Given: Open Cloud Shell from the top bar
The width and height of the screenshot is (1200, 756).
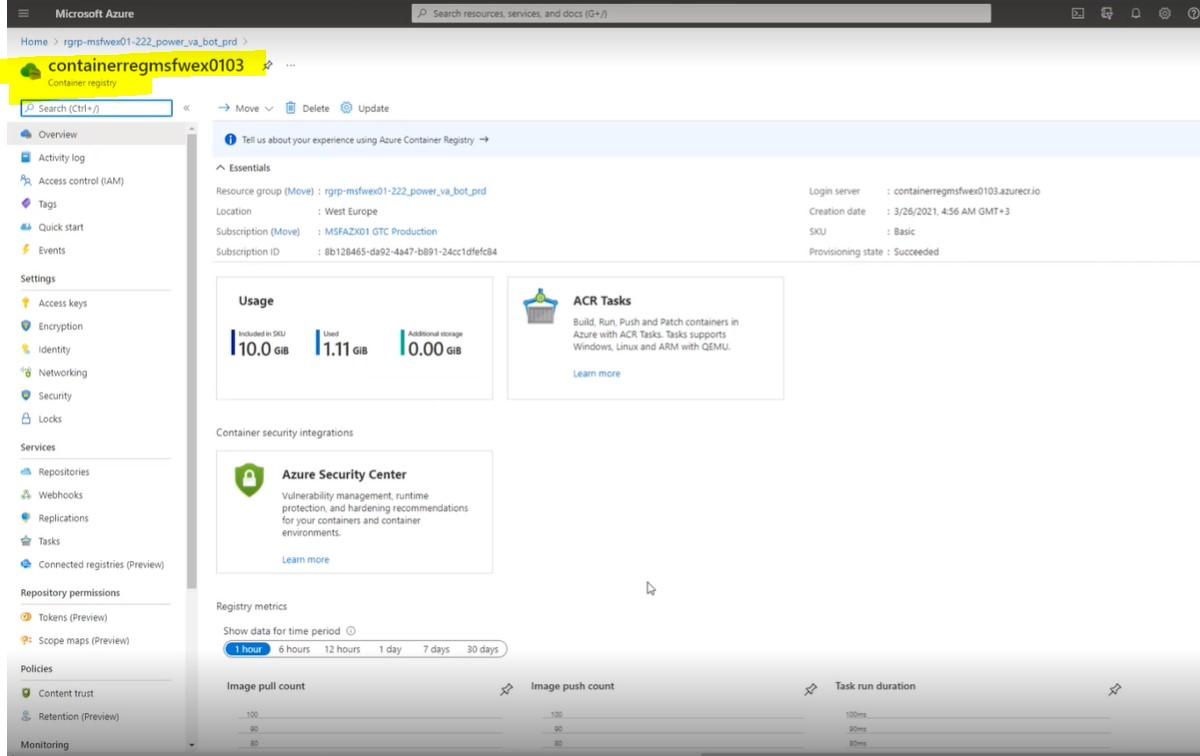Looking at the screenshot, I should (x=1078, y=14).
